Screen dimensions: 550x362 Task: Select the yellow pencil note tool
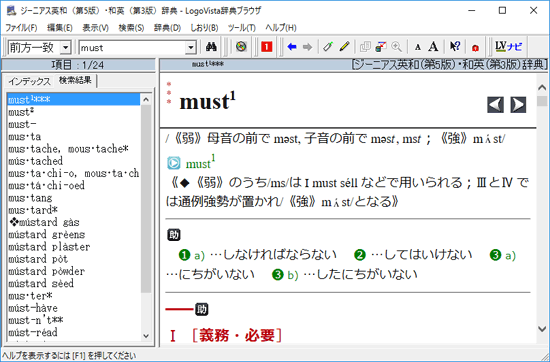344,47
